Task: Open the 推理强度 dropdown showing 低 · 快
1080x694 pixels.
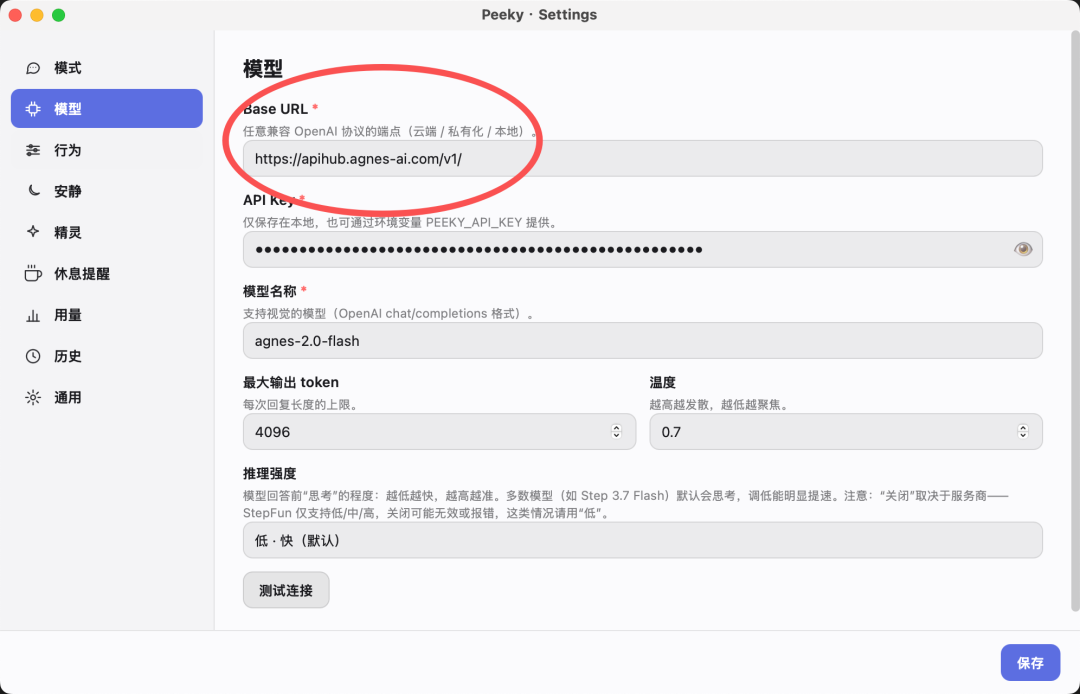Action: (x=643, y=540)
